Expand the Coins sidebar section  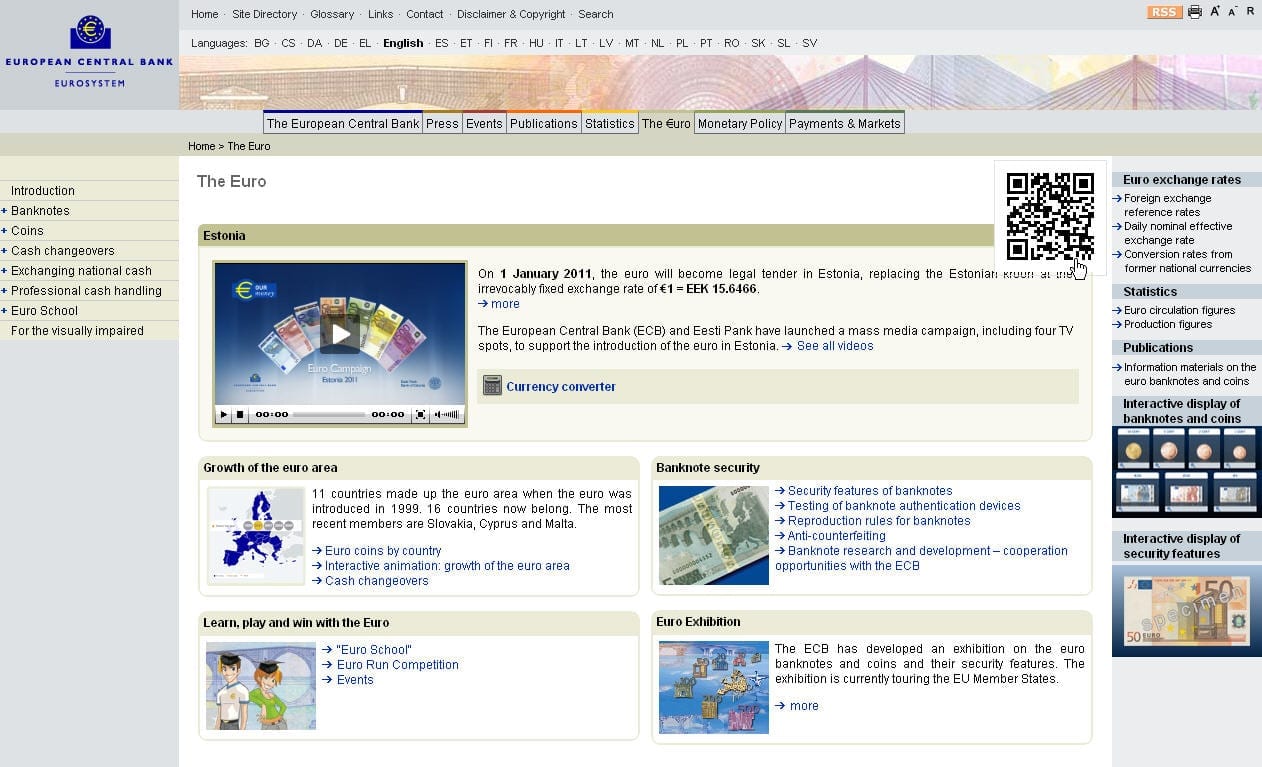click(4, 231)
